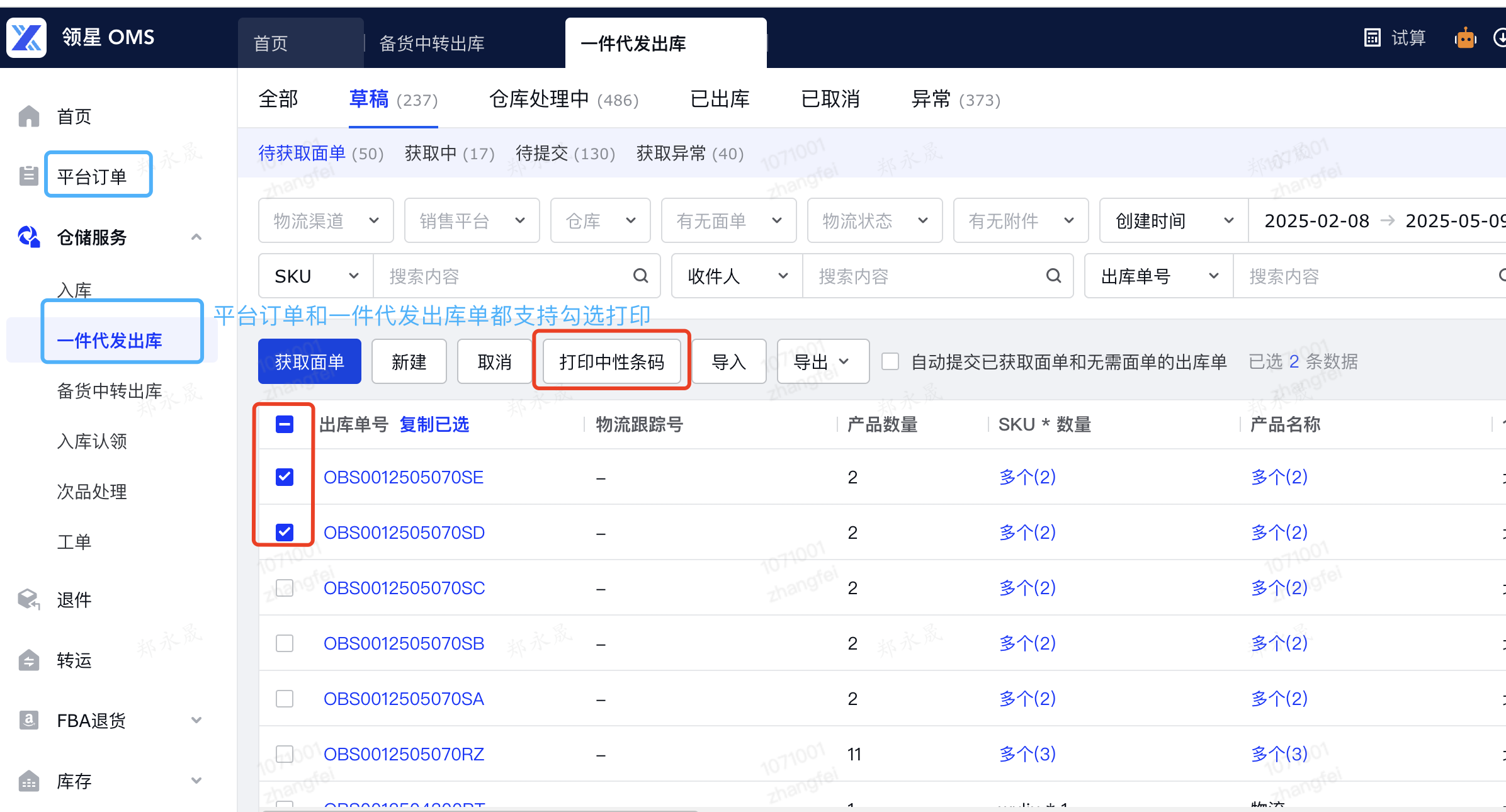Screen dimensions: 1506x812
Task: Open the 次品处理 sidebar item
Action: 92,492
